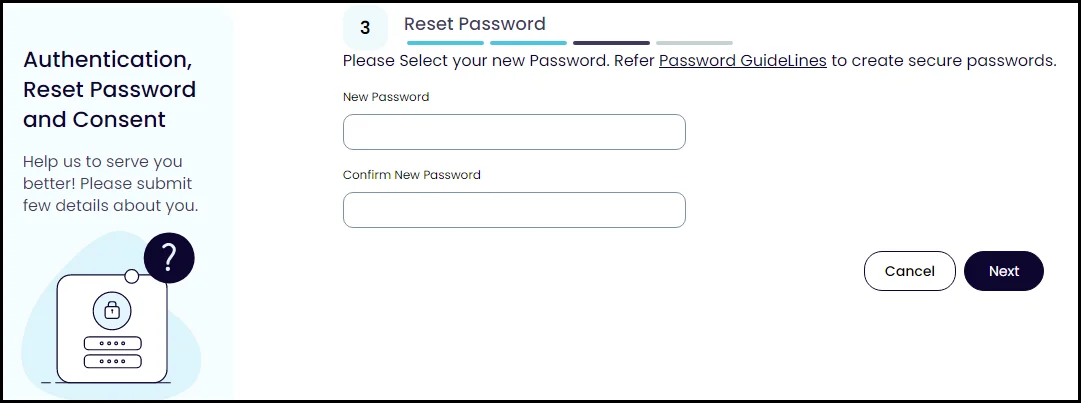Click the sidebar title "Authentication, Reset Password and Consent"
The image size is (1081, 403).
[109, 90]
